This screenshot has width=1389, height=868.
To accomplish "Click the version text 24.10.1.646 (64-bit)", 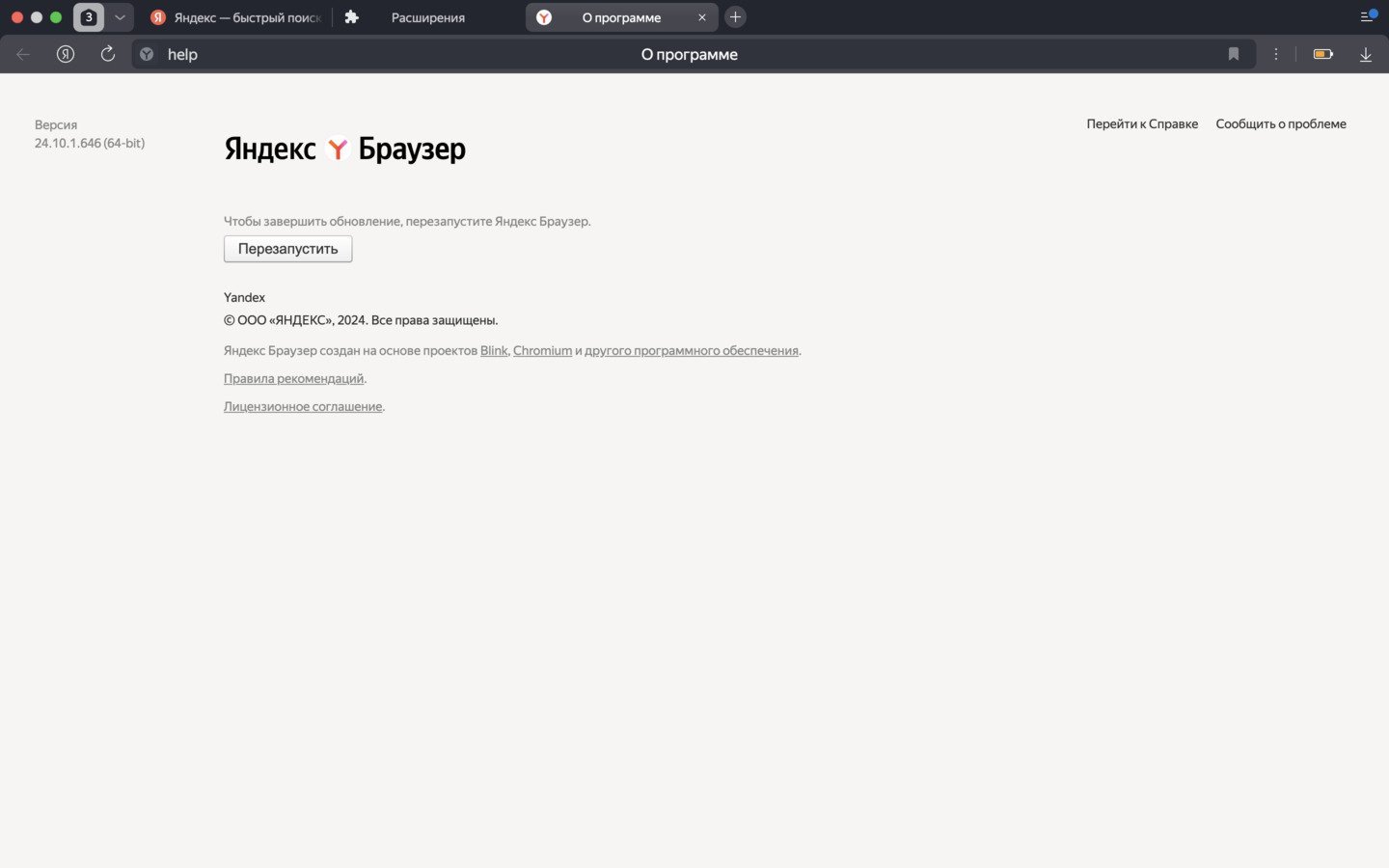I will click(90, 143).
